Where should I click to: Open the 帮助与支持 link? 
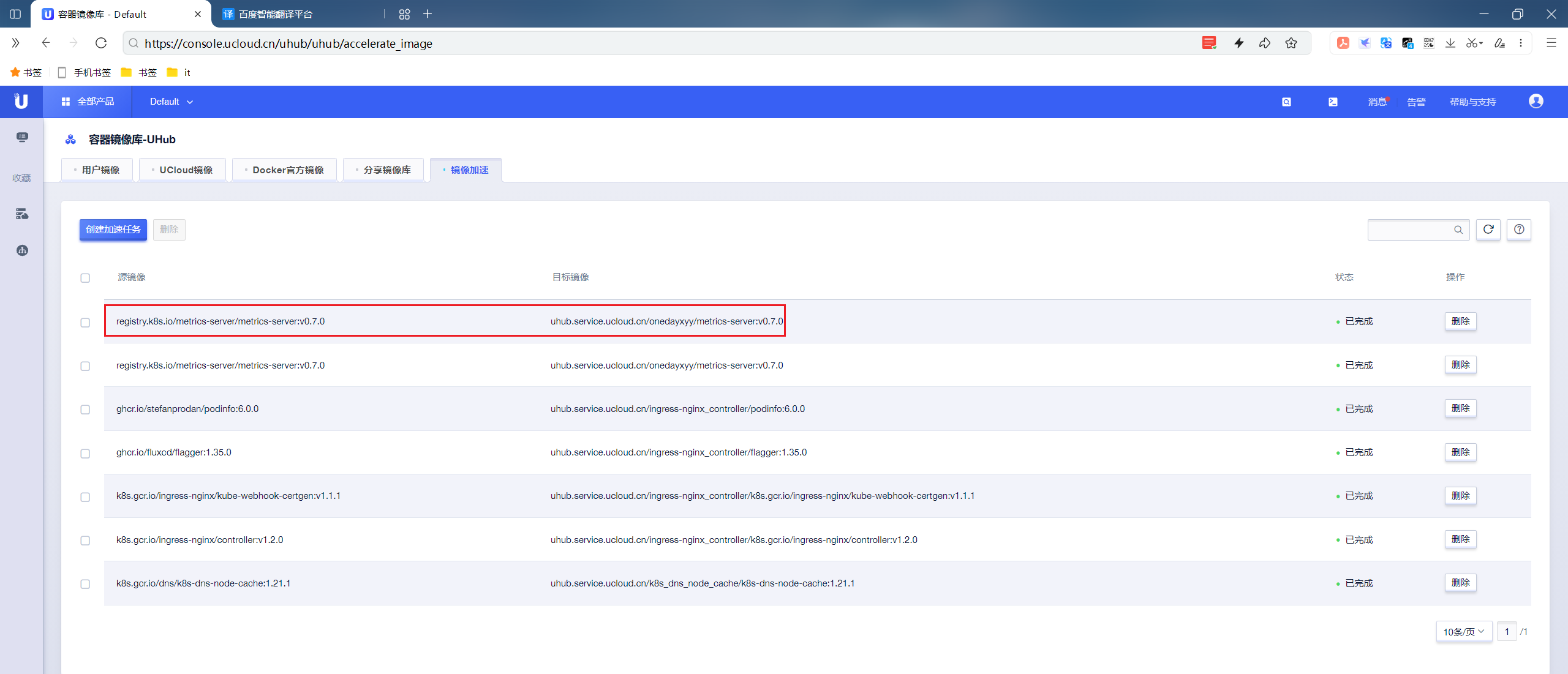coord(1472,102)
